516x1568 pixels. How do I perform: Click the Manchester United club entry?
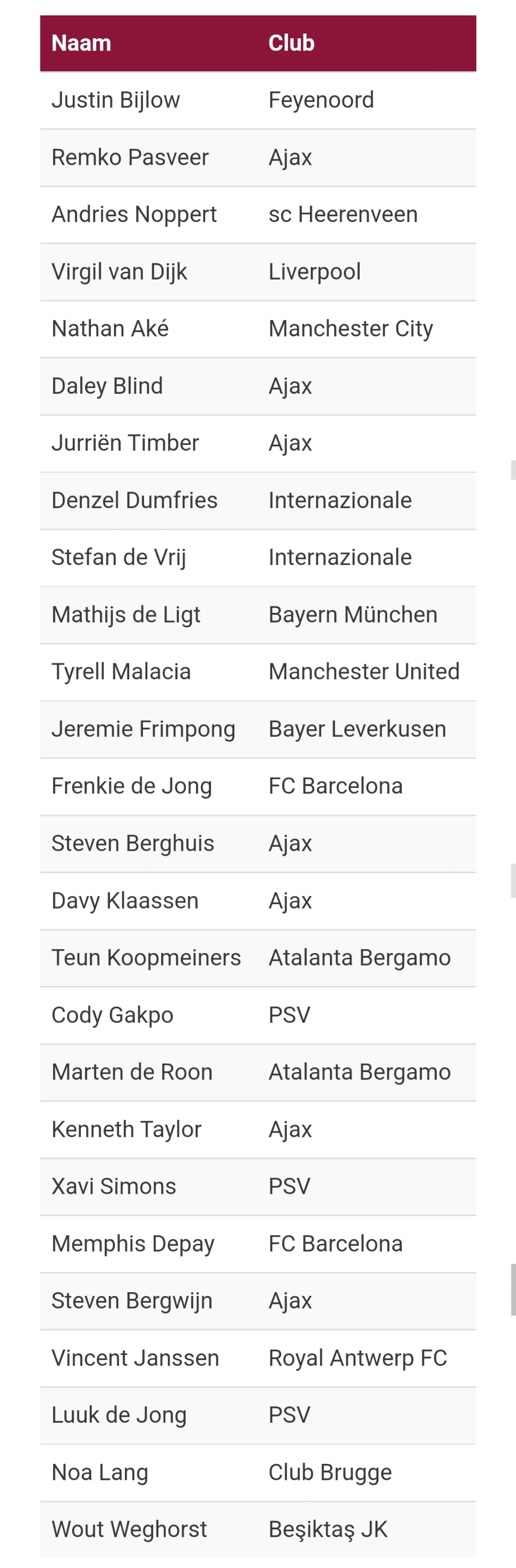pyautogui.click(x=364, y=672)
